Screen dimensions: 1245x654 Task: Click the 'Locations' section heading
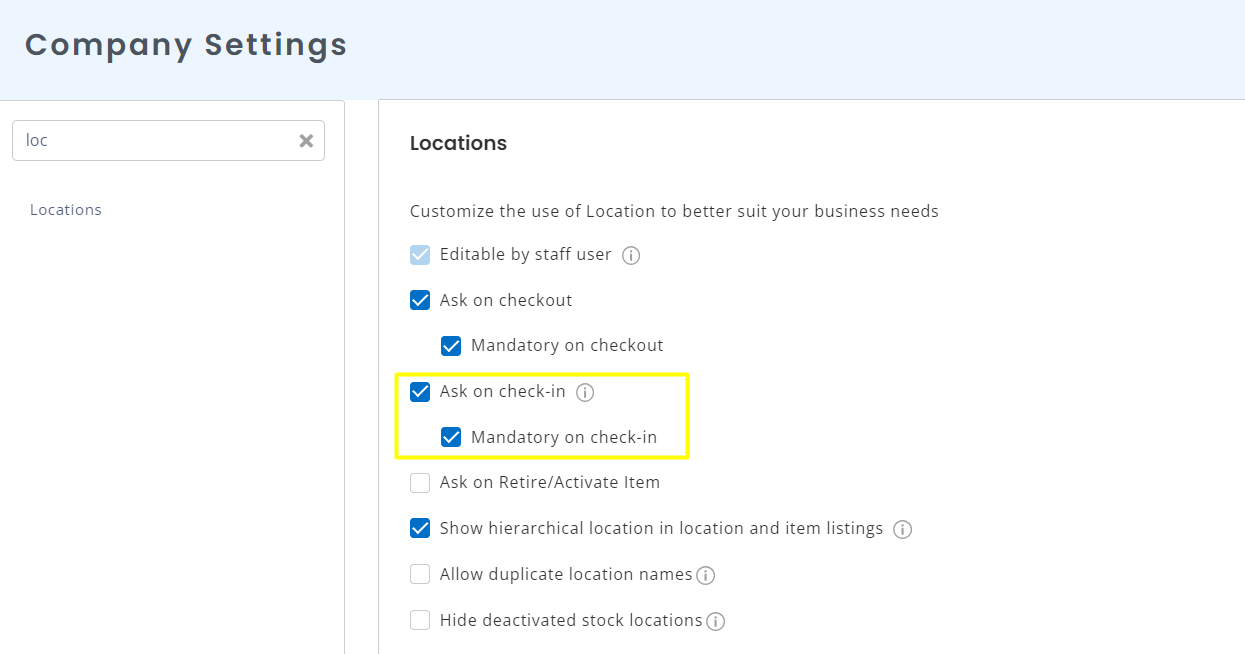click(458, 143)
